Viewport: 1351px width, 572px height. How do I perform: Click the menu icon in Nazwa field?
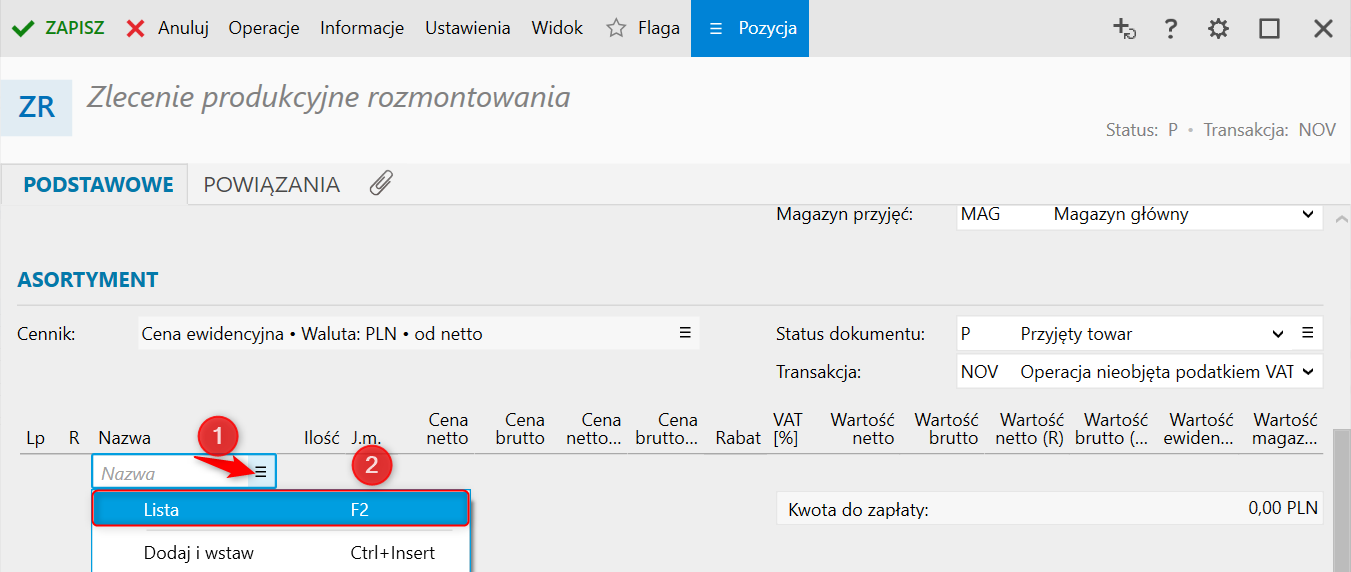[x=261, y=472]
